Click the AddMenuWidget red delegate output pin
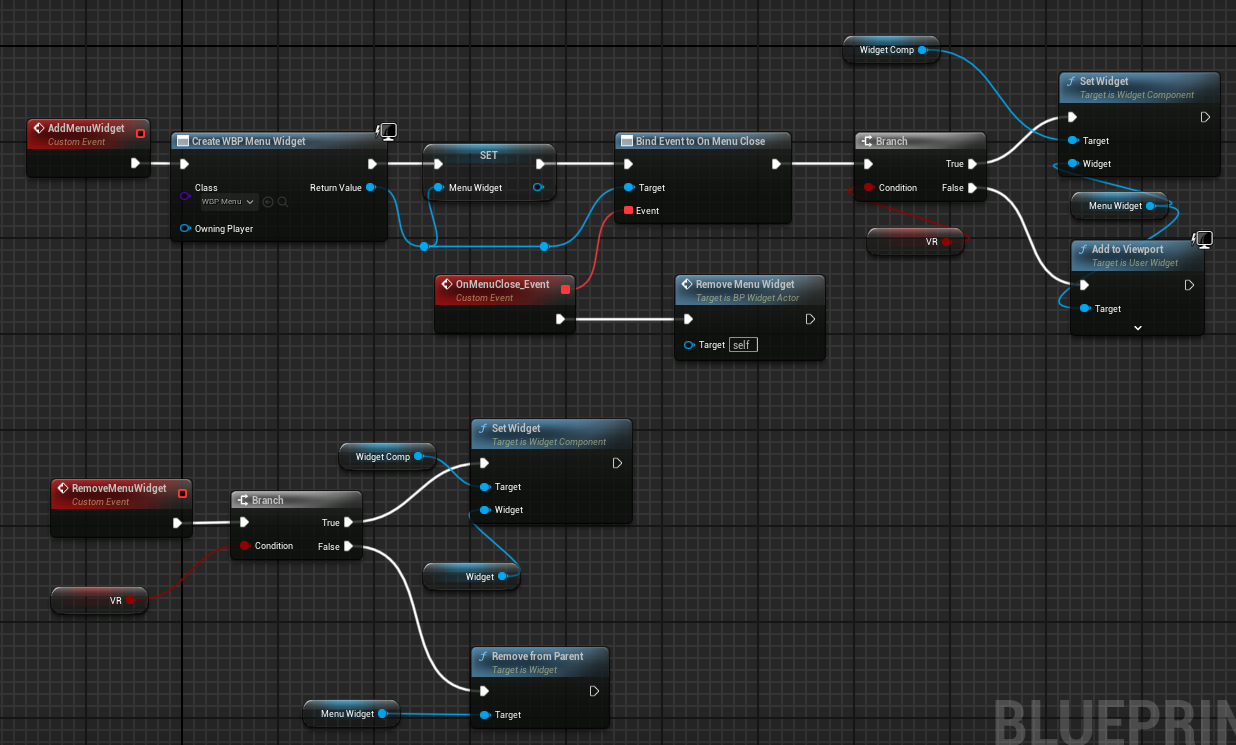The height and width of the screenshot is (745, 1236). click(x=140, y=133)
